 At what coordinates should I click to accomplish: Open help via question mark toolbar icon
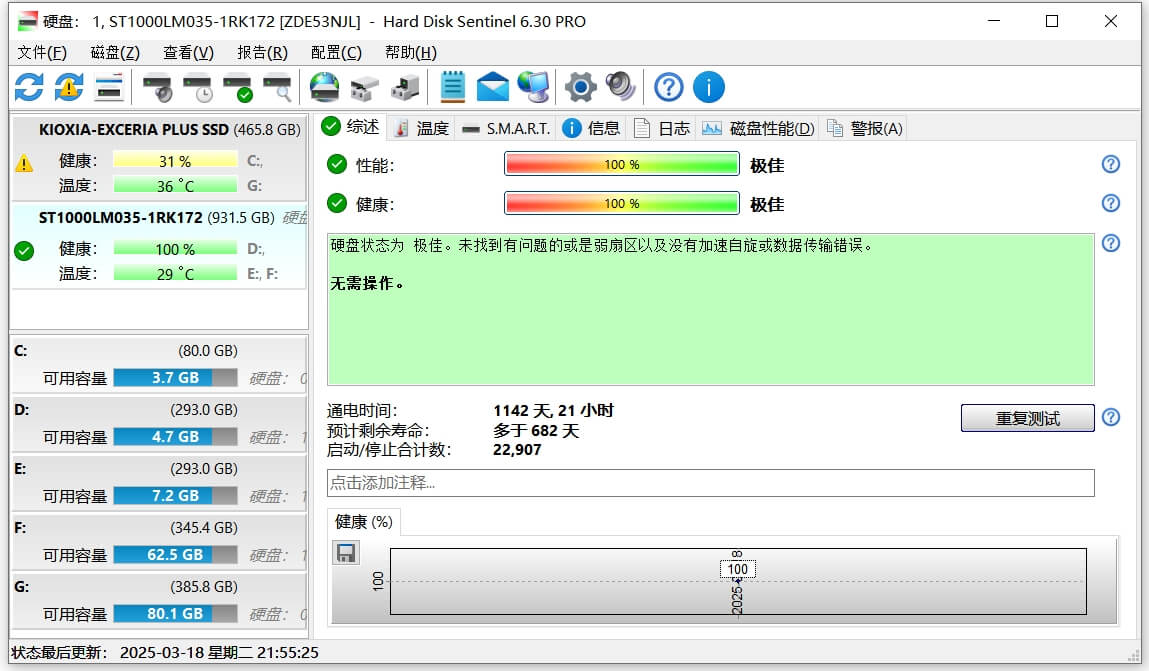(x=668, y=87)
